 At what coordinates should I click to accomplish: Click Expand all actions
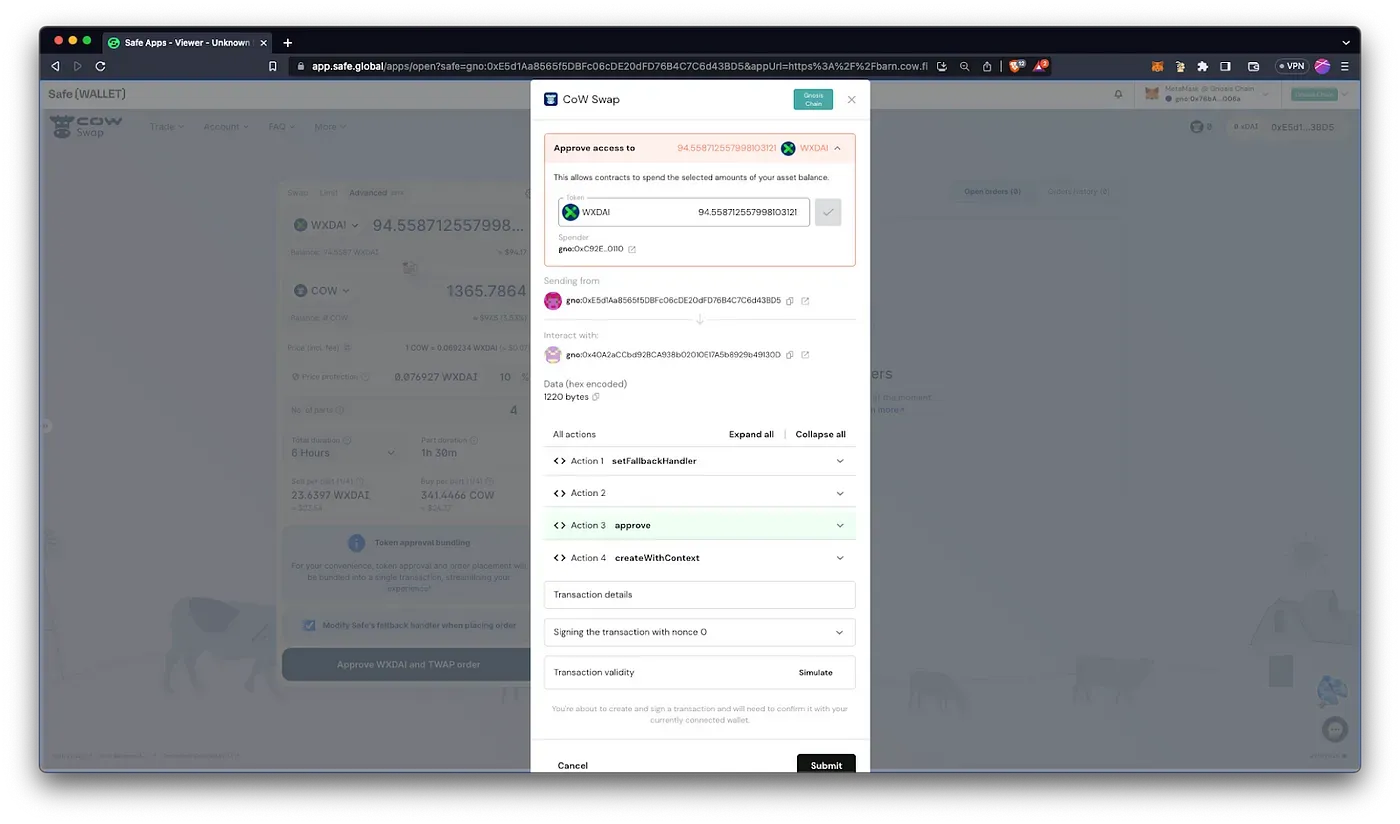pyautogui.click(x=751, y=434)
